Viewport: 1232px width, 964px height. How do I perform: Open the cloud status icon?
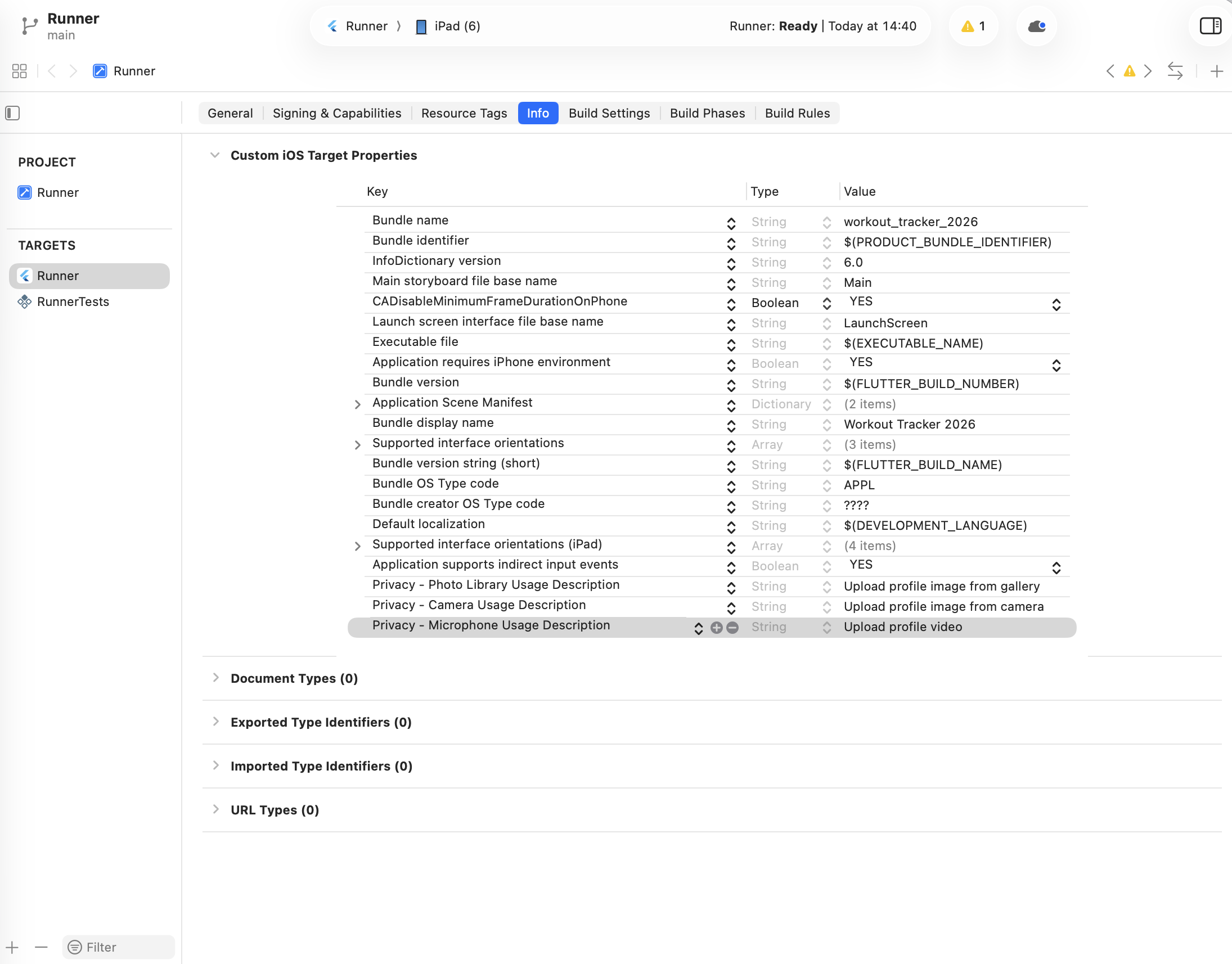pos(1037,26)
